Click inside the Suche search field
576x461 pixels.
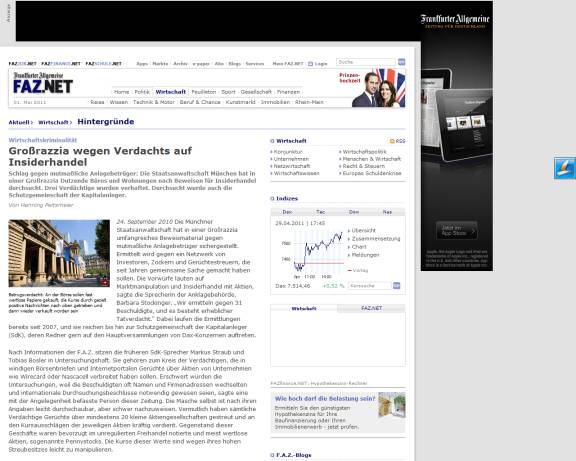click(x=366, y=62)
